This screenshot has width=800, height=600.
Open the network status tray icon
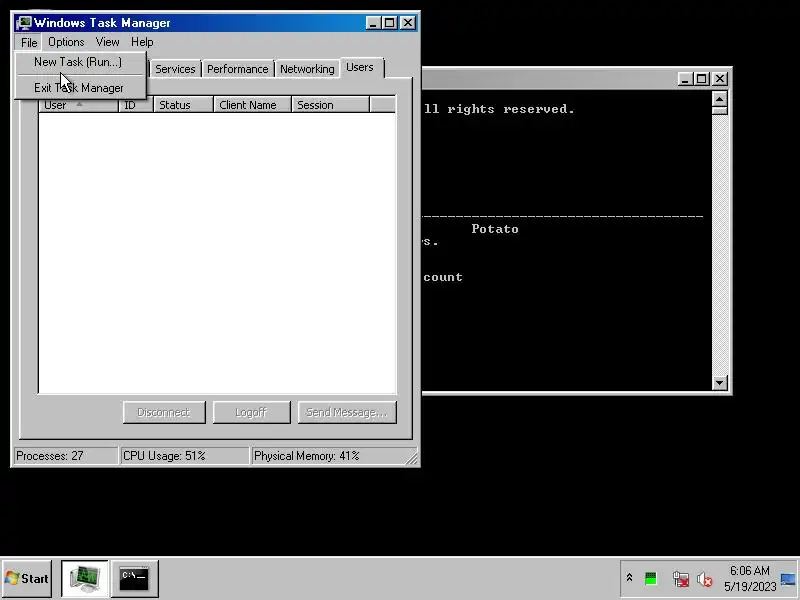pyautogui.click(x=681, y=579)
